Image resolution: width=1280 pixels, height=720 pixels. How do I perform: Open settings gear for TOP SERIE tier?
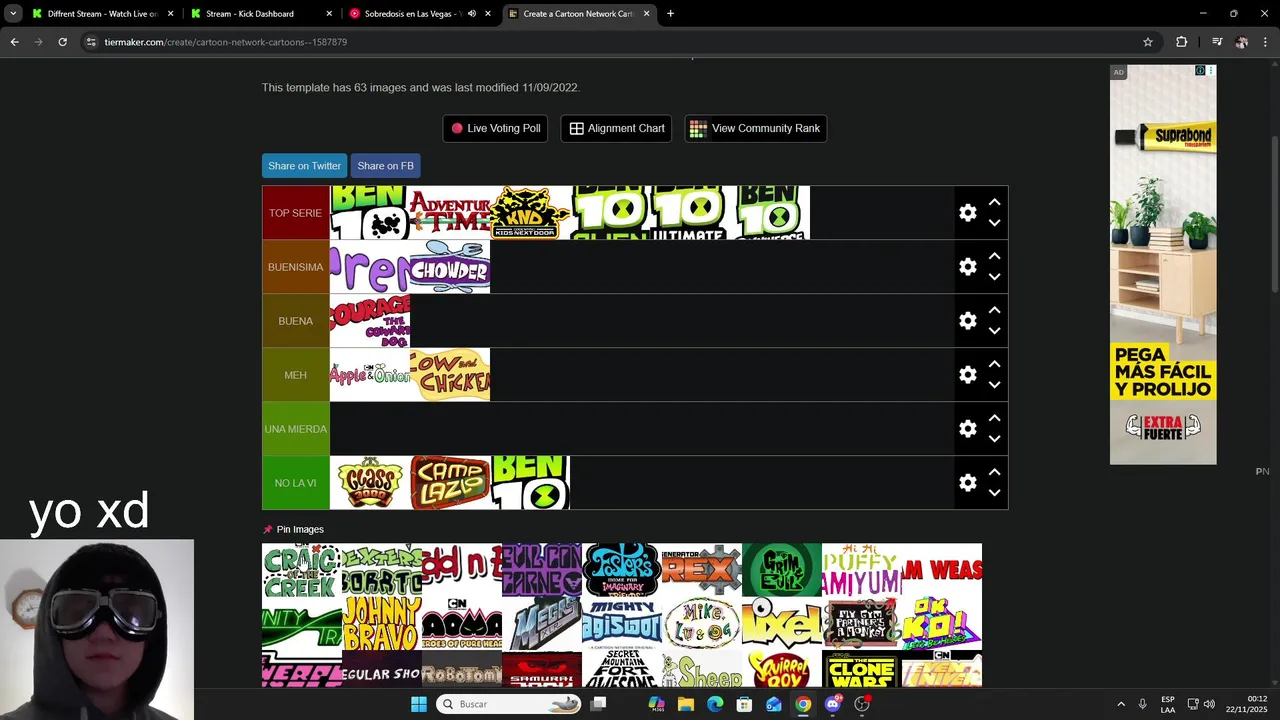pyautogui.click(x=967, y=213)
